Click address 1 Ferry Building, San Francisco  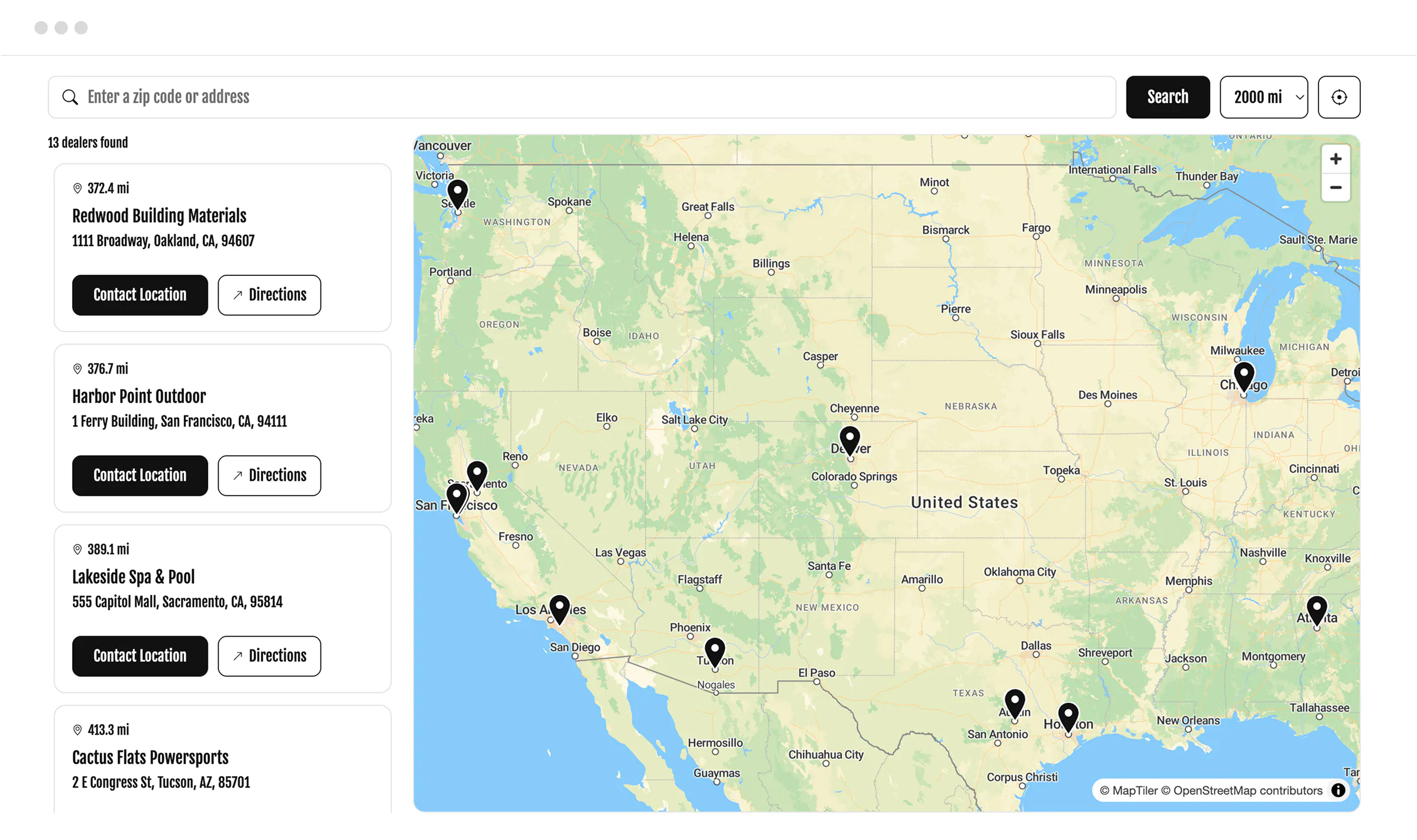point(179,422)
